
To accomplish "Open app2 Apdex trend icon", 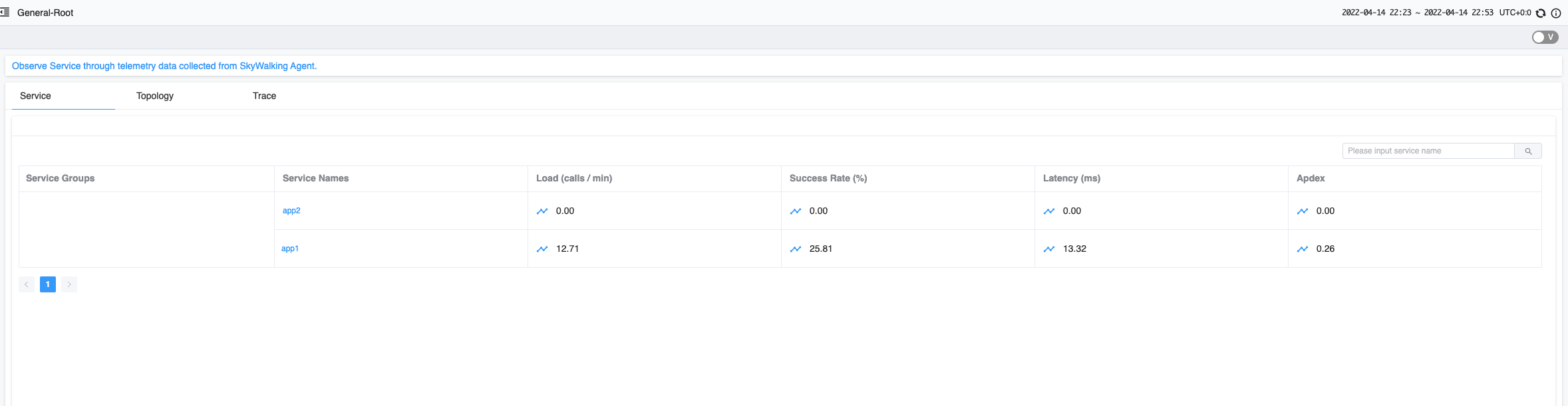I will tap(1303, 211).
